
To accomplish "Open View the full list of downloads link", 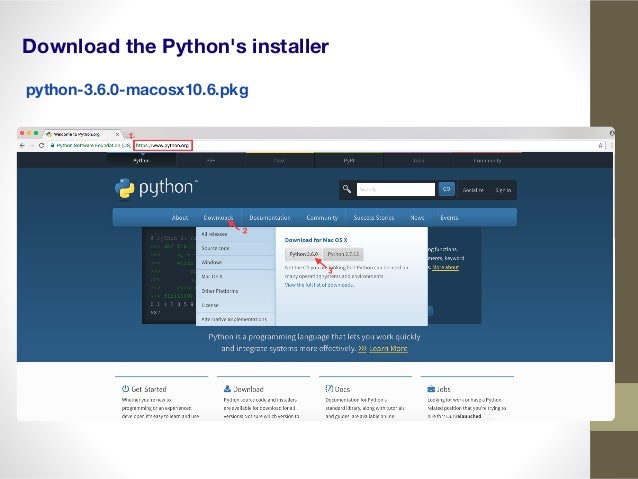I will click(x=319, y=285).
